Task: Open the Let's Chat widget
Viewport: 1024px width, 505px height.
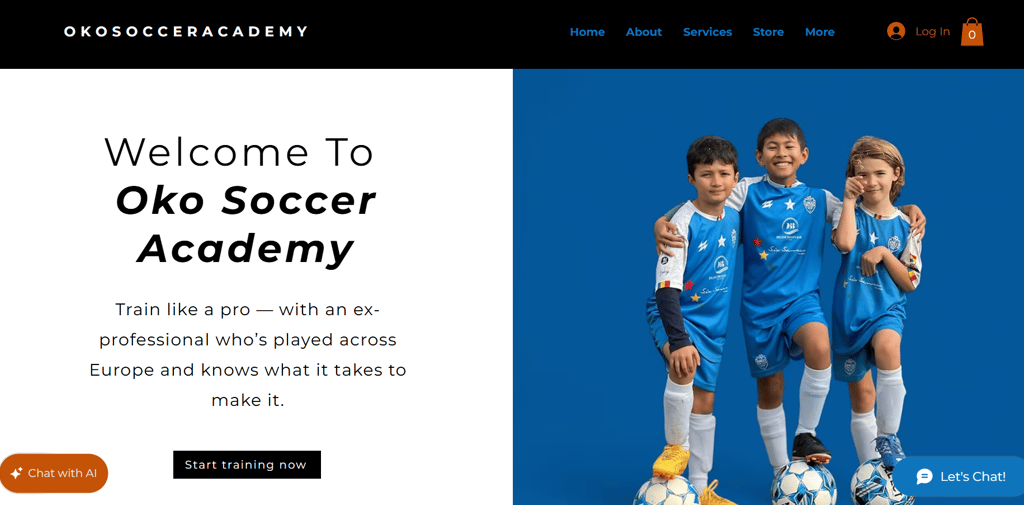Action: pyautogui.click(x=958, y=477)
